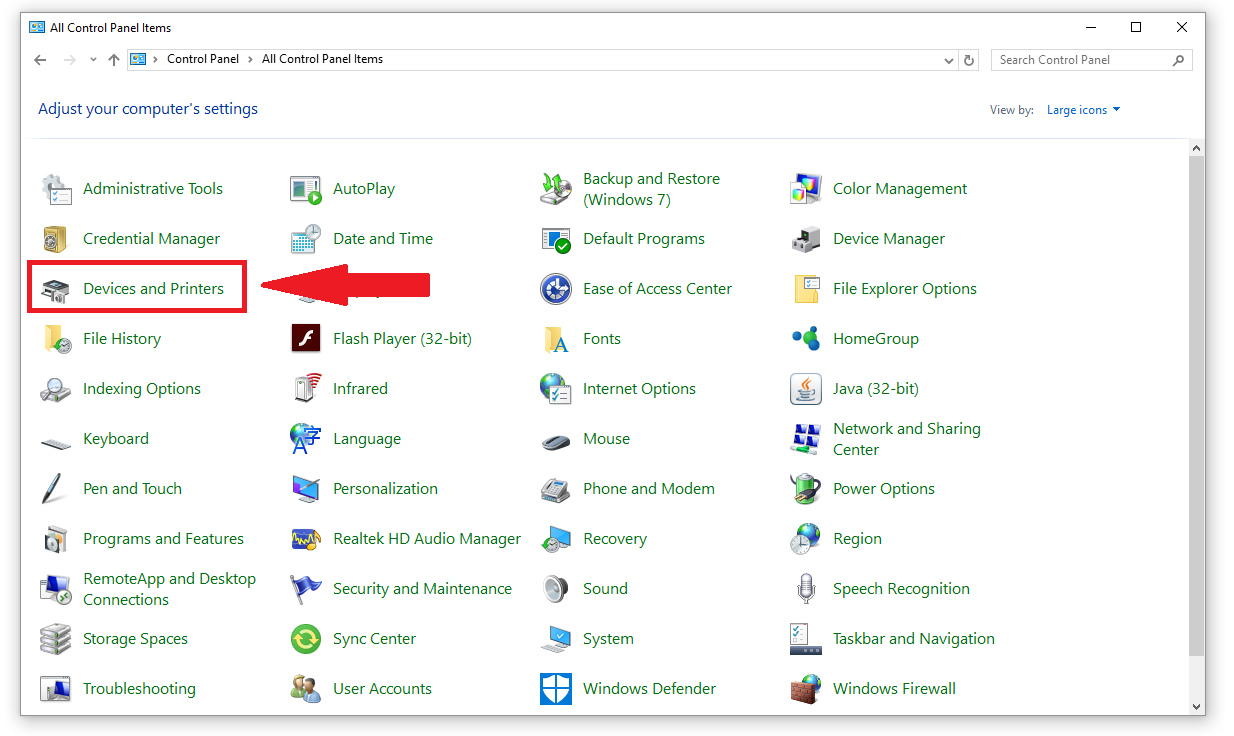Click the Power Options battery icon
Viewport: 1234px width, 736px height.
tap(806, 489)
